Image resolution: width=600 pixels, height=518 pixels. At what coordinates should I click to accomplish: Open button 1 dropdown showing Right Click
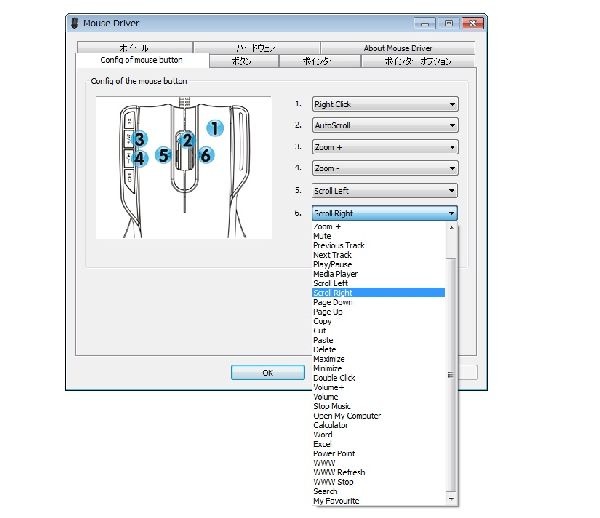[x=385, y=104]
